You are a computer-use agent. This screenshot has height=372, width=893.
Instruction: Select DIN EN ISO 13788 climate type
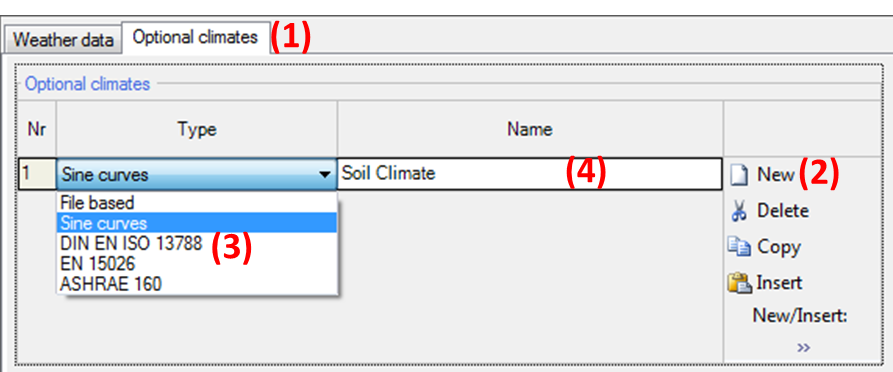point(130,243)
